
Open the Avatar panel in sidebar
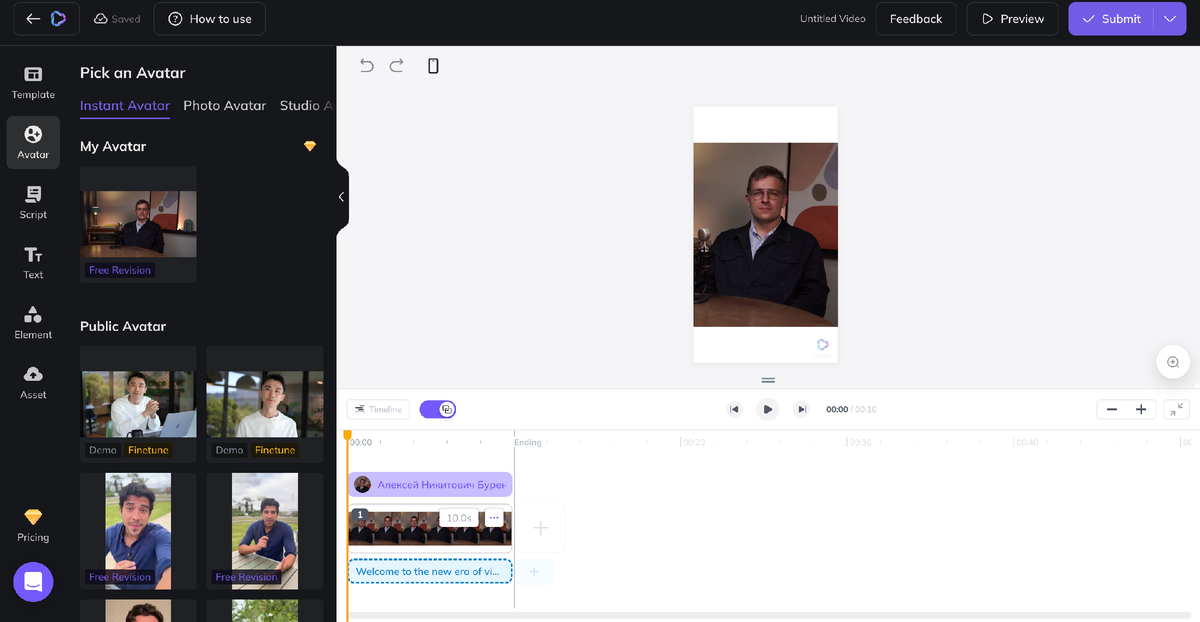(33, 143)
